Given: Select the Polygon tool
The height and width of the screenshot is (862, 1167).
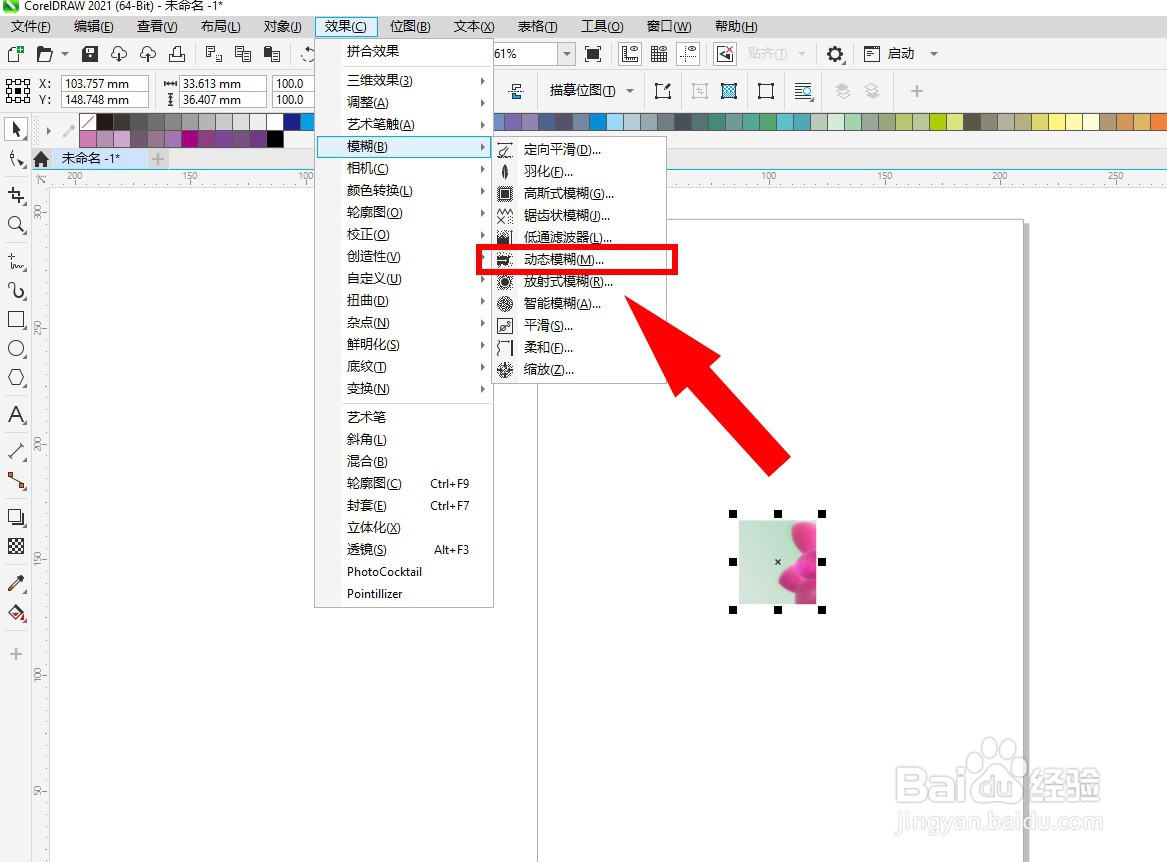Looking at the screenshot, I should pos(16,378).
